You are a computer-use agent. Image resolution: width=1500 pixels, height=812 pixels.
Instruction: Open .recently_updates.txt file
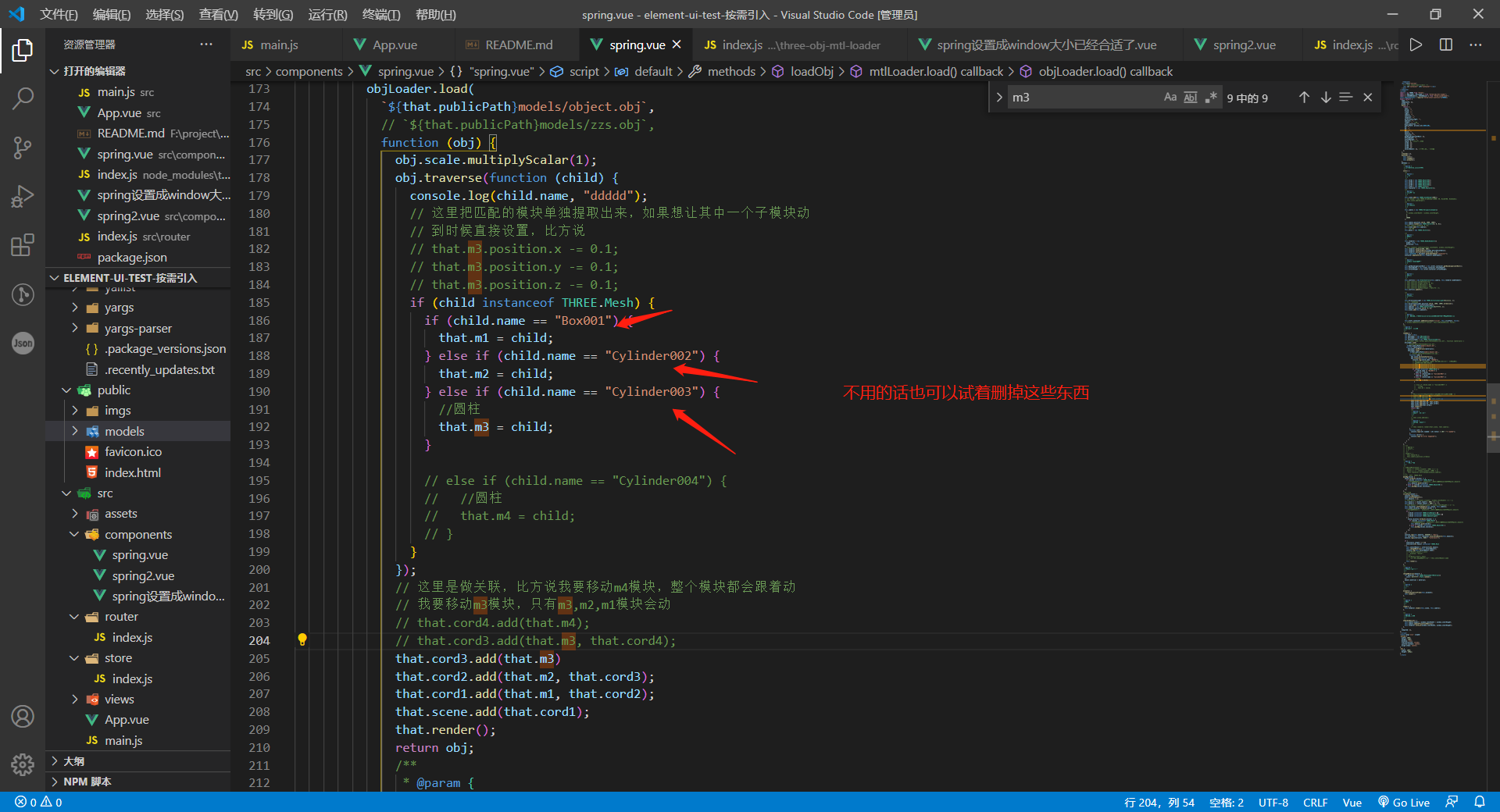point(159,369)
